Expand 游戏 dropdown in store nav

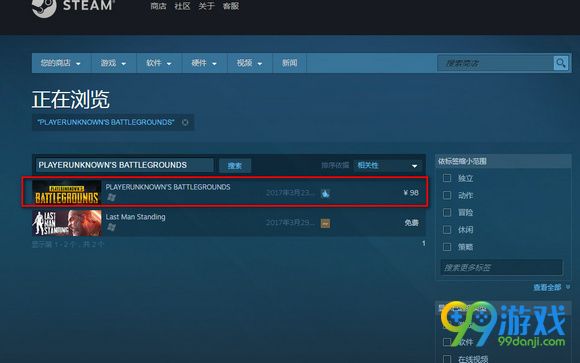(x=114, y=63)
